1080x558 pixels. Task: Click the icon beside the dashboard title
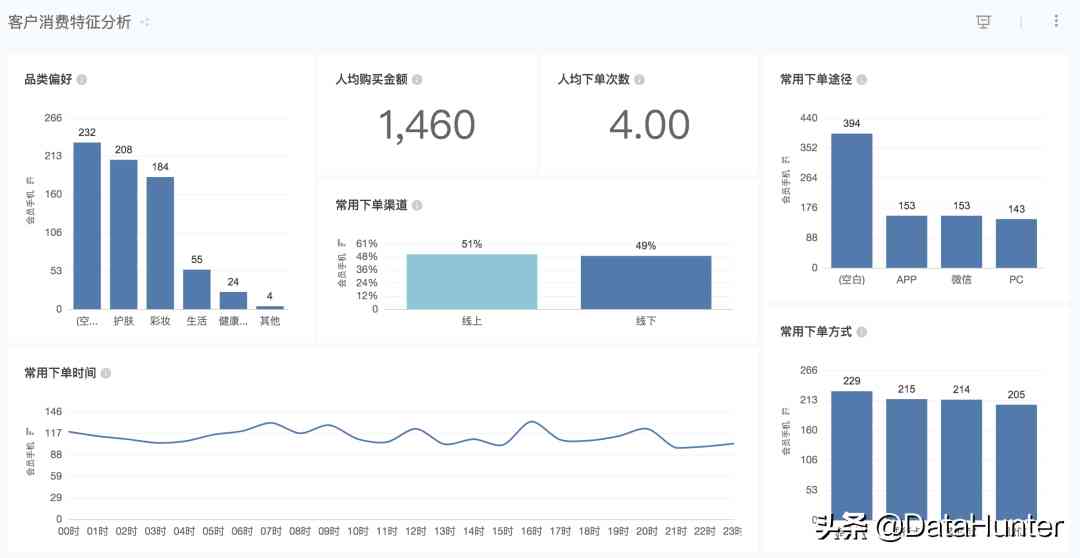pyautogui.click(x=145, y=22)
